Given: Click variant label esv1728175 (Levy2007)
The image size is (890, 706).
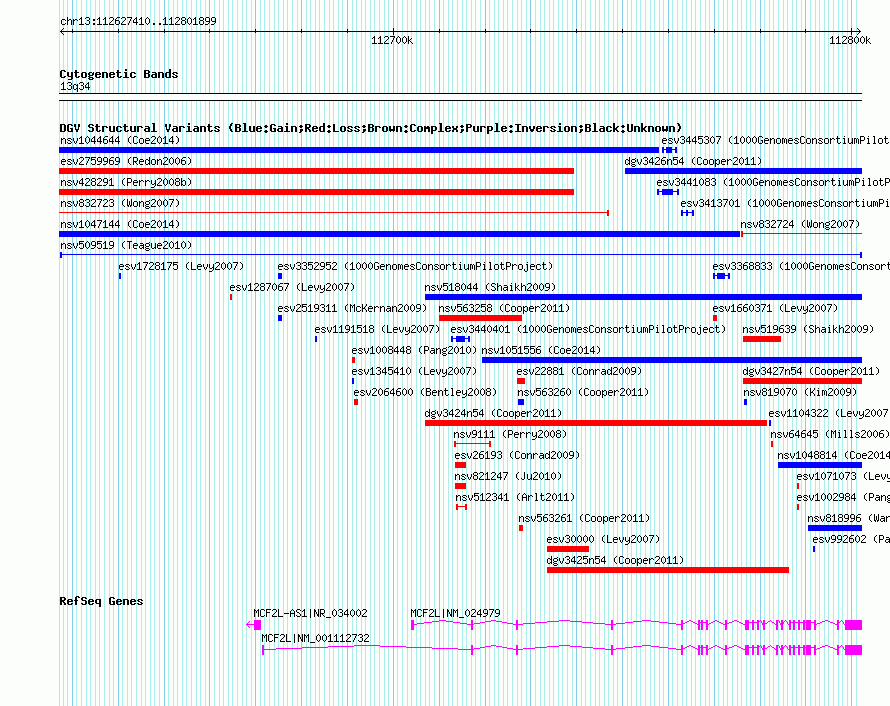Looking at the screenshot, I should [181, 266].
